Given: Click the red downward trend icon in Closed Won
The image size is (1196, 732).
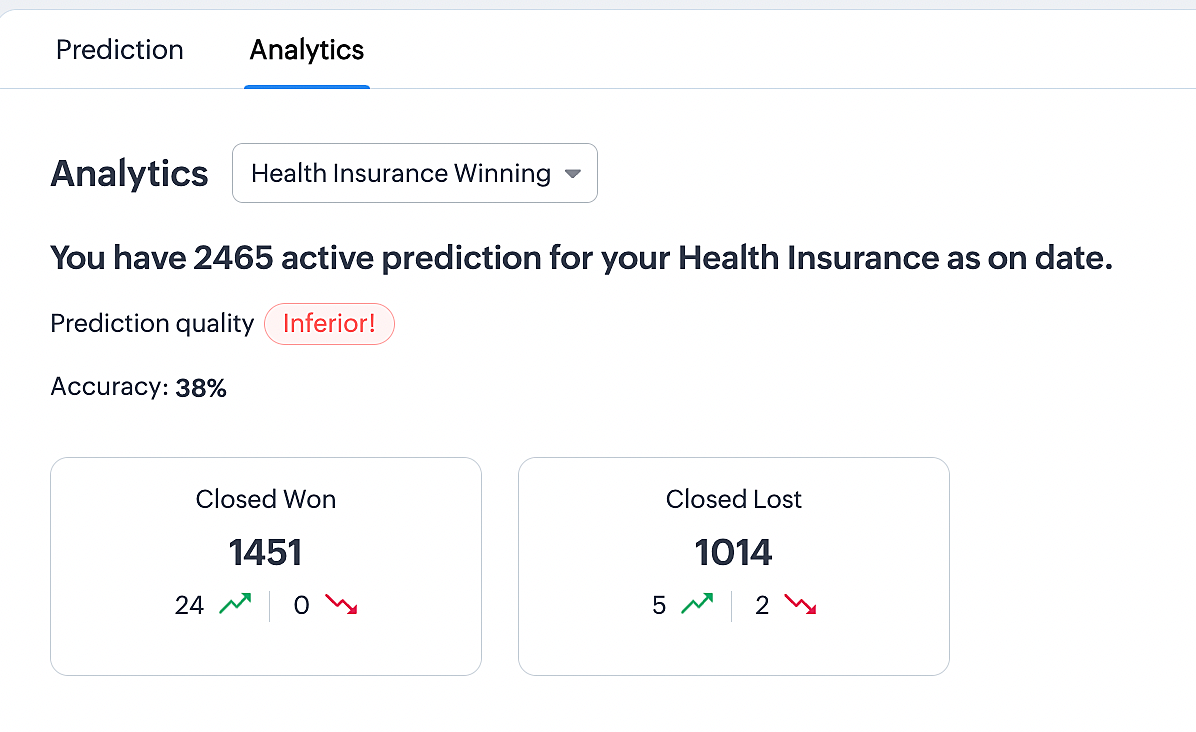Looking at the screenshot, I should pyautogui.click(x=342, y=604).
